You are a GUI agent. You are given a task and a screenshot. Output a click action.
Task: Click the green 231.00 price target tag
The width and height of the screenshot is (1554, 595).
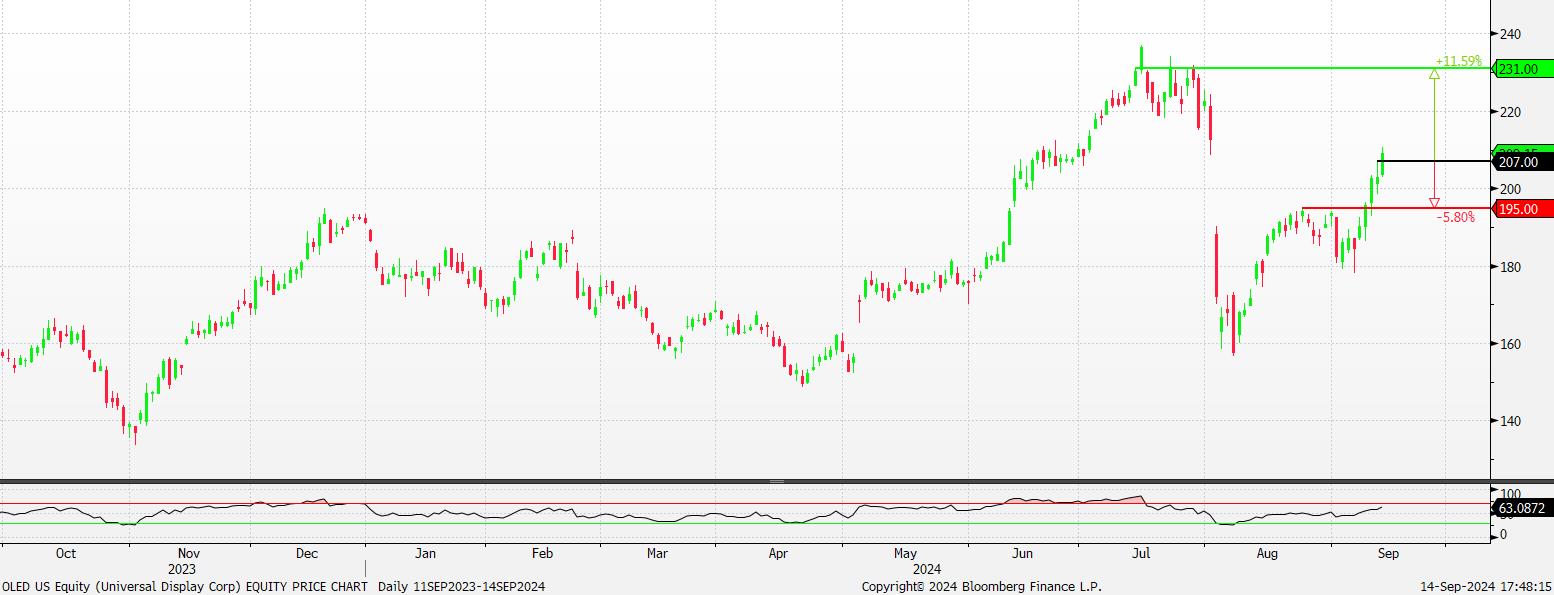[x=1523, y=69]
